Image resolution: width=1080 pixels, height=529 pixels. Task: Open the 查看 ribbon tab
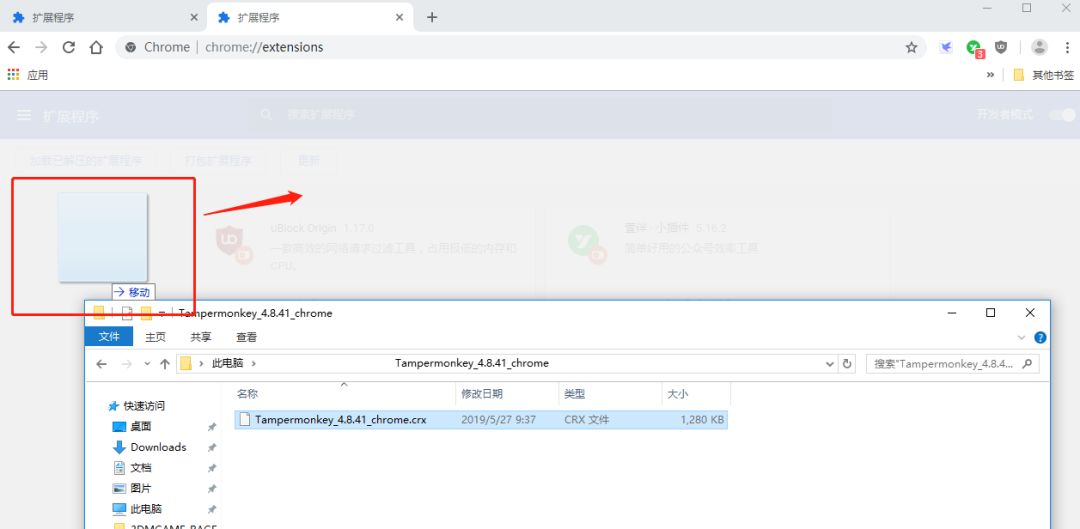click(x=247, y=337)
